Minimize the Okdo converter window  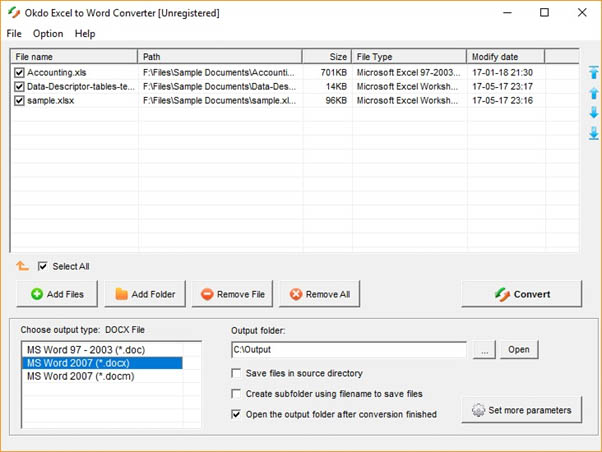click(x=508, y=13)
